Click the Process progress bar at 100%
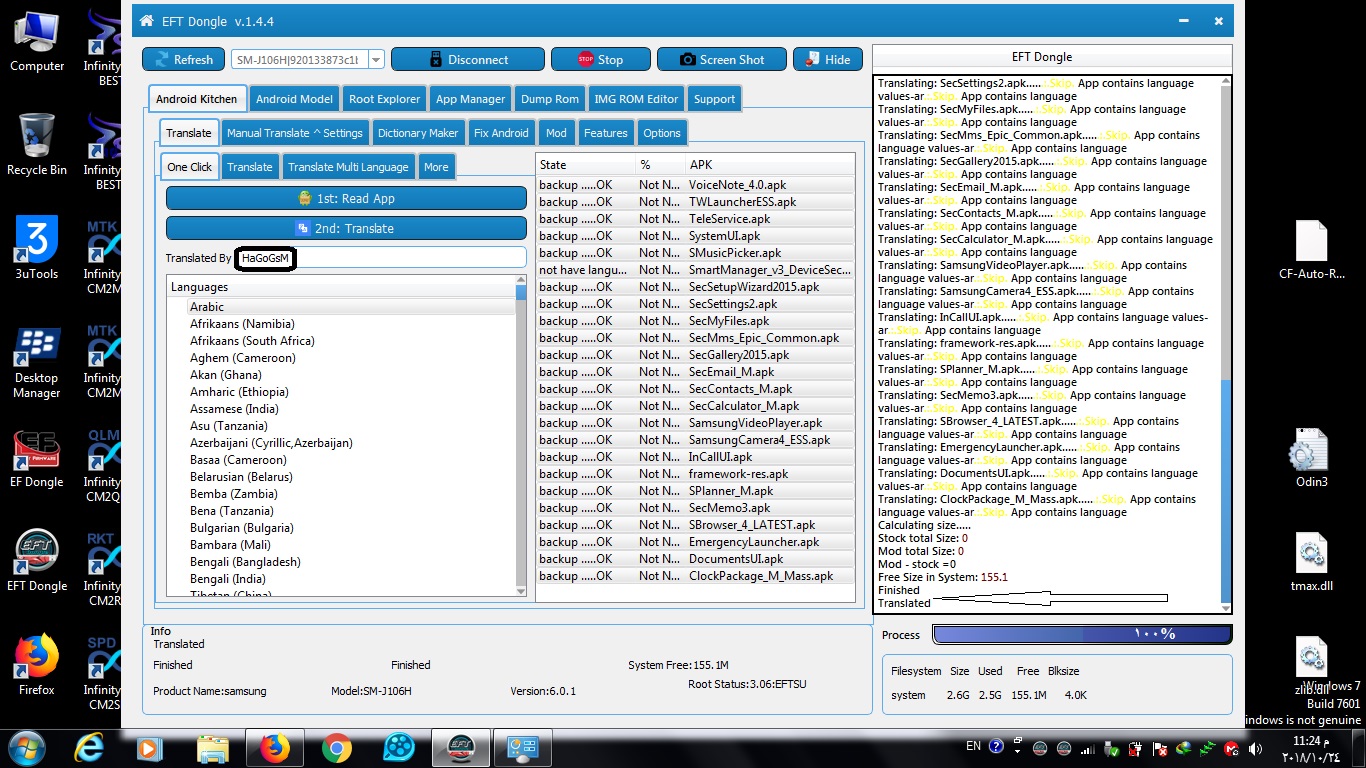 click(x=1082, y=634)
